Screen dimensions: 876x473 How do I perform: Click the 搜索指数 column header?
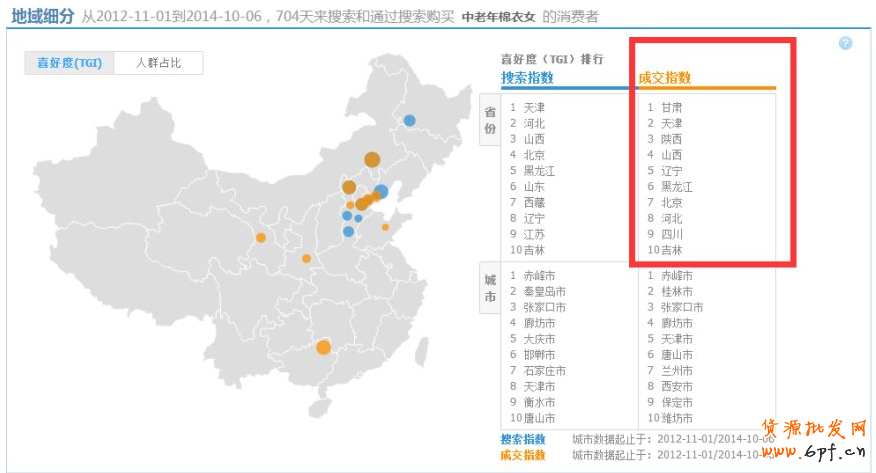tap(527, 78)
